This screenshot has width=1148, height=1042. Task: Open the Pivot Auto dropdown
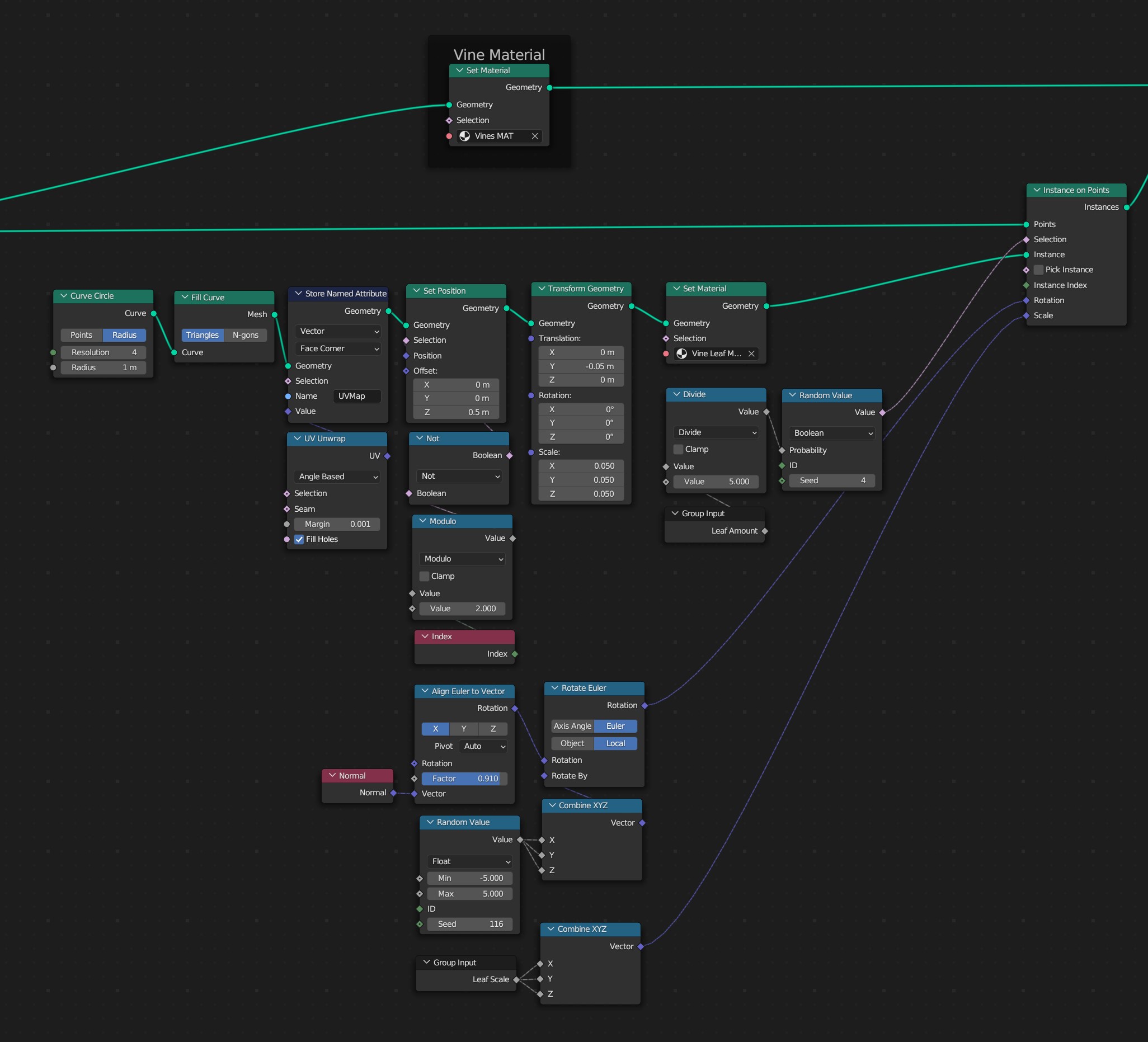point(483,747)
